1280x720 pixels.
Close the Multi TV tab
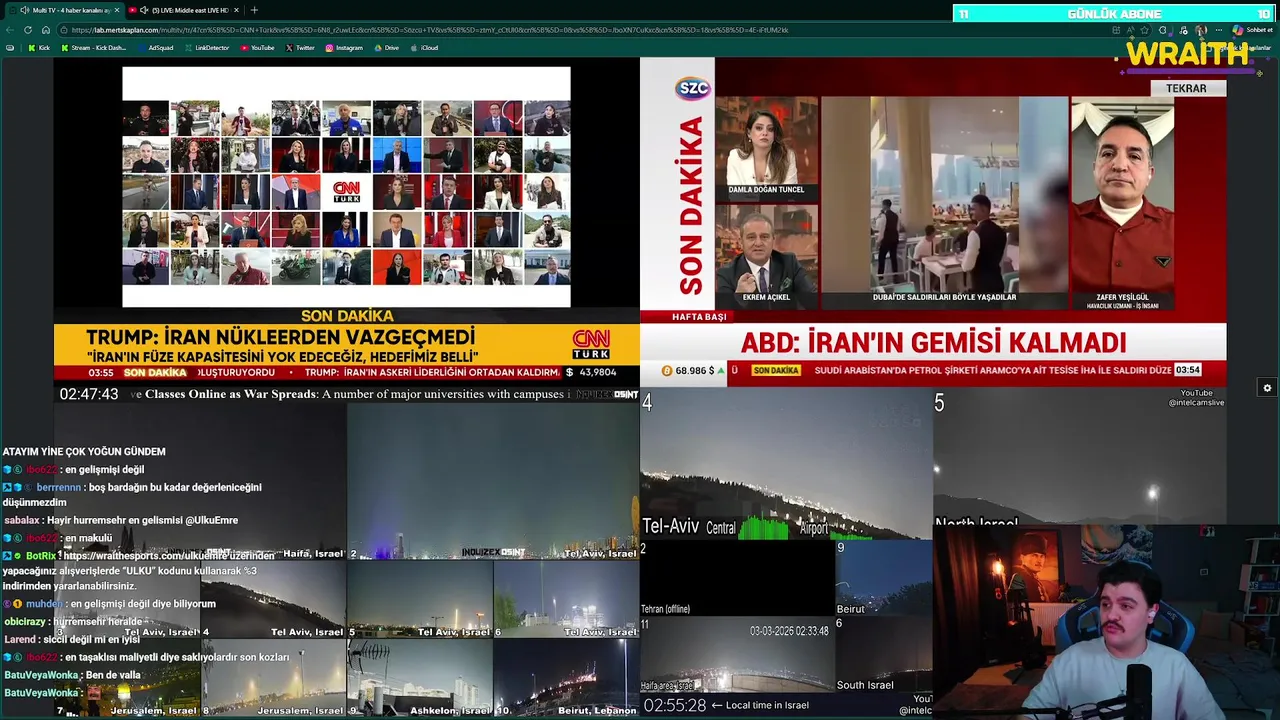click(x=117, y=10)
